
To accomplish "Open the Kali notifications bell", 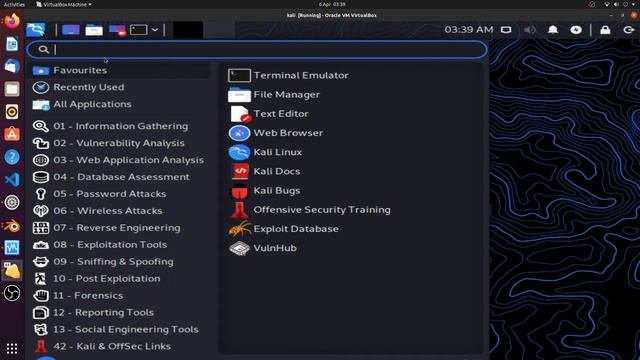I will pyautogui.click(x=553, y=30).
